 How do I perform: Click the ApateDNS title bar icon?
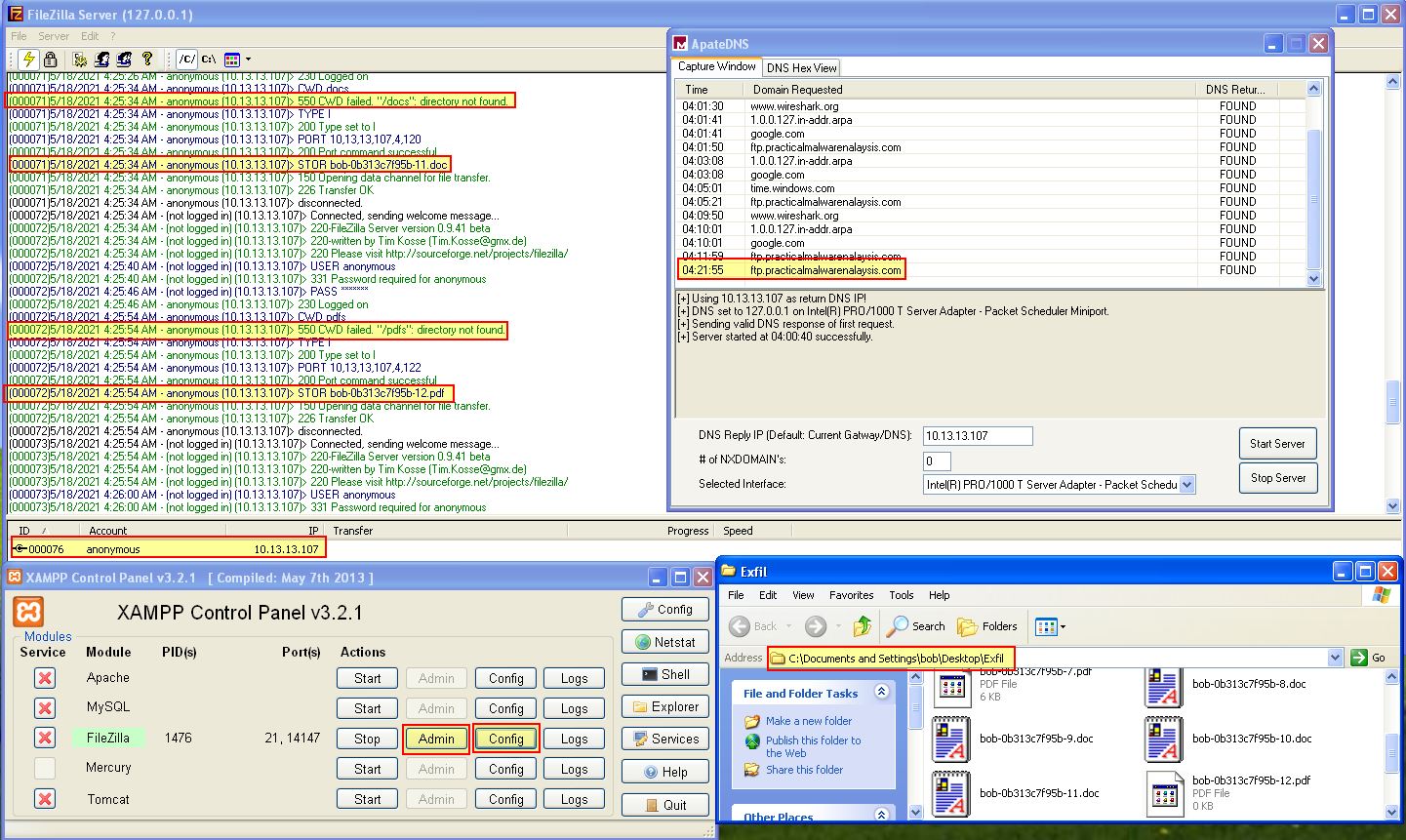(681, 44)
